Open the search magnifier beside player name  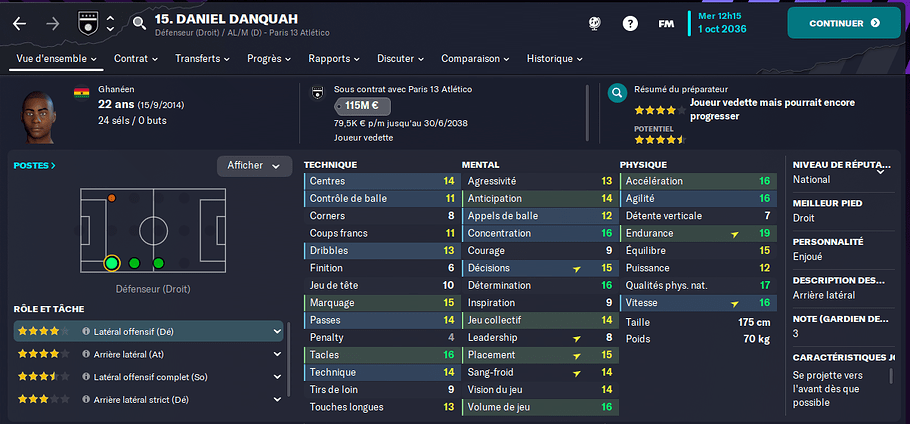[x=139, y=23]
